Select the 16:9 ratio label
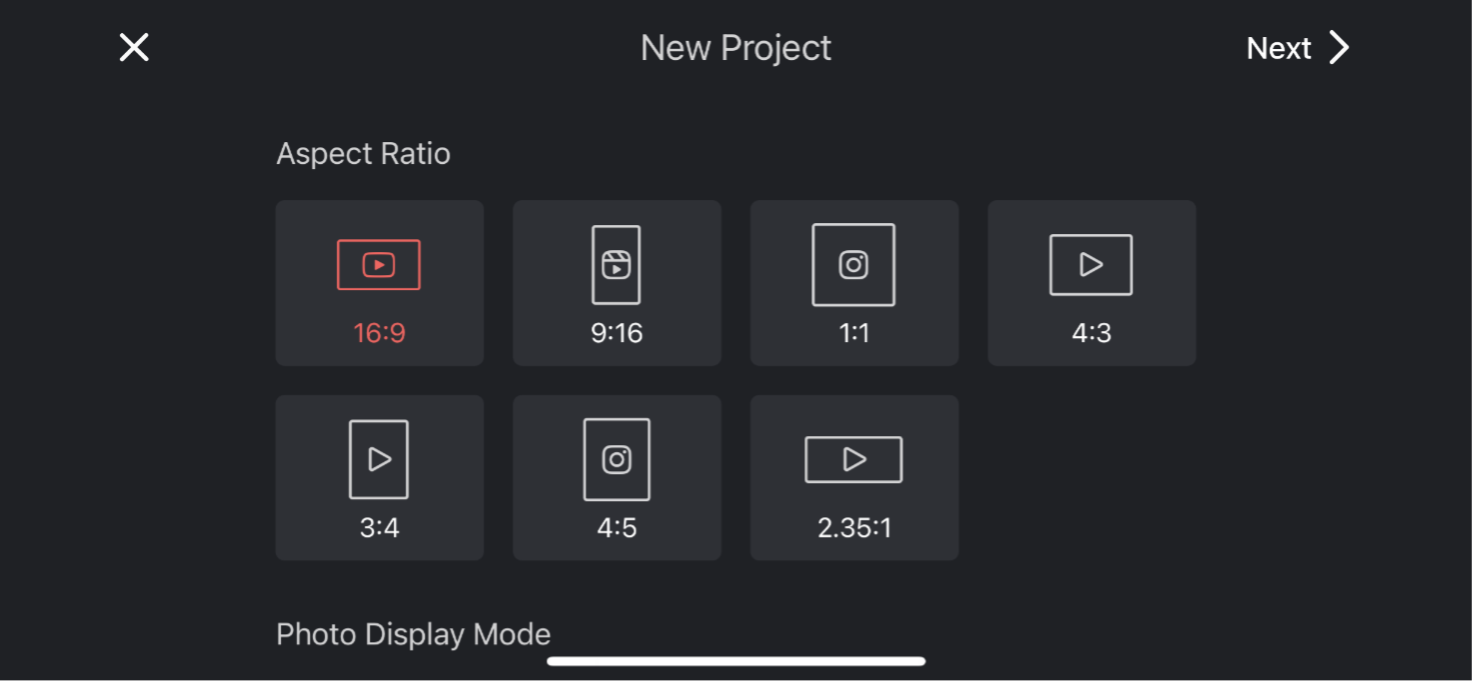 [x=379, y=333]
